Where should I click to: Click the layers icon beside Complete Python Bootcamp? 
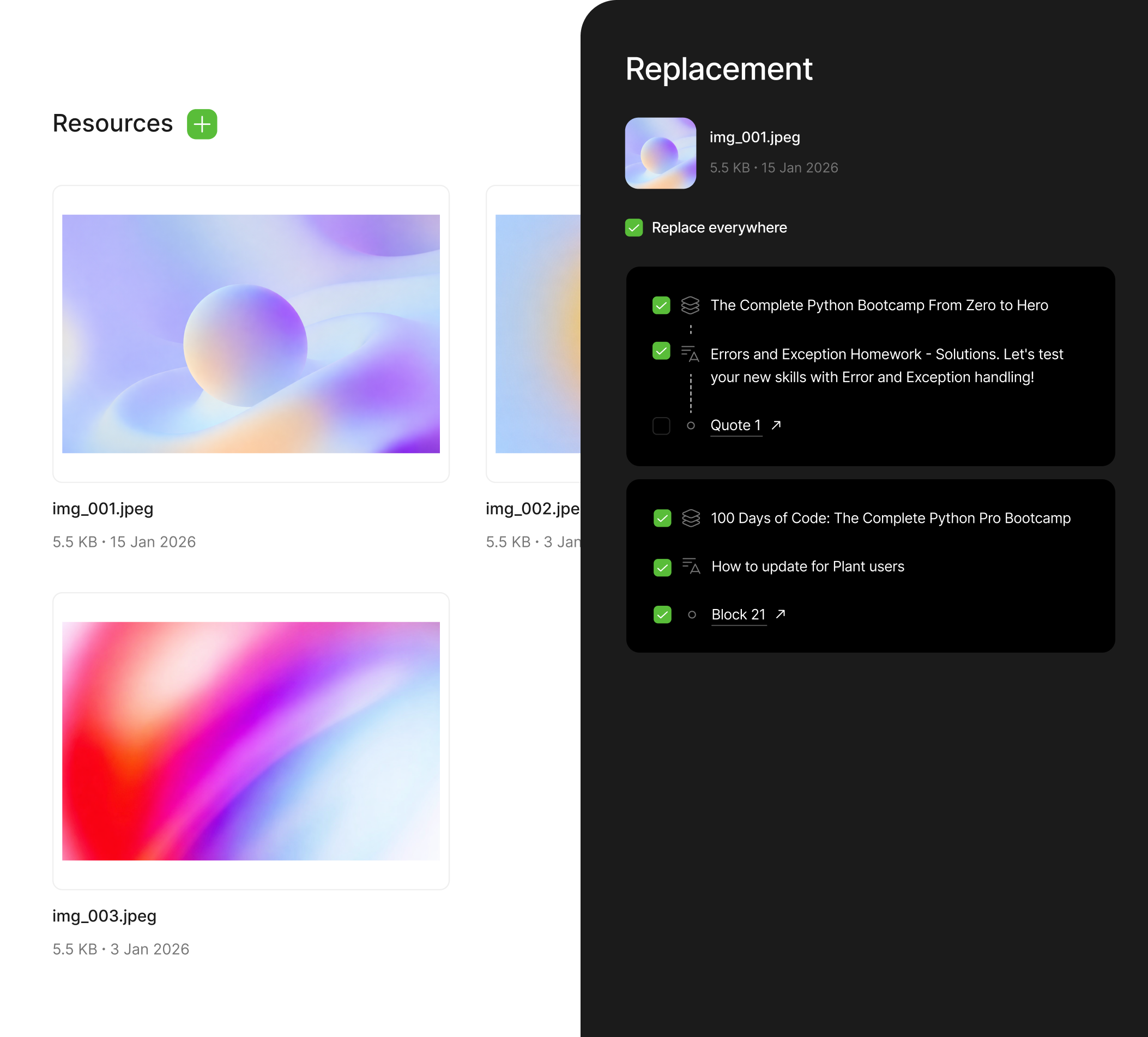click(690, 305)
